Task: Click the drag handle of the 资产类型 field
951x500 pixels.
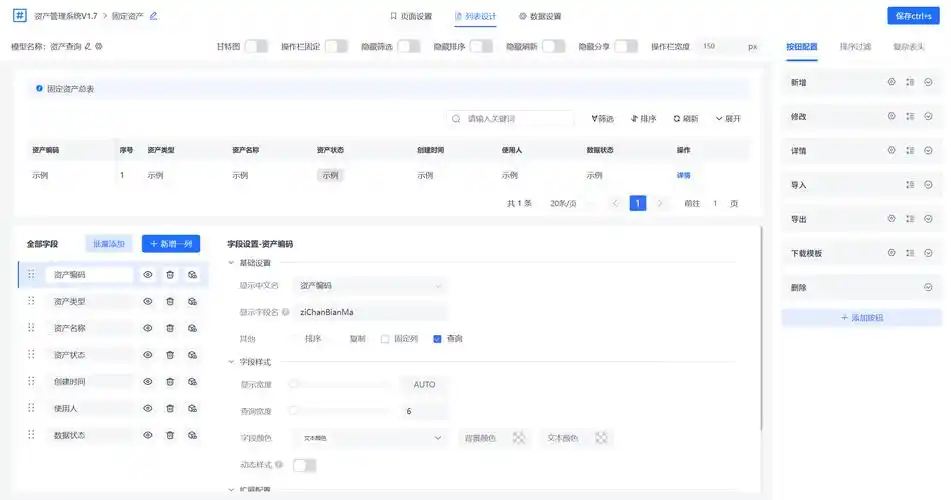Action: [x=32, y=301]
